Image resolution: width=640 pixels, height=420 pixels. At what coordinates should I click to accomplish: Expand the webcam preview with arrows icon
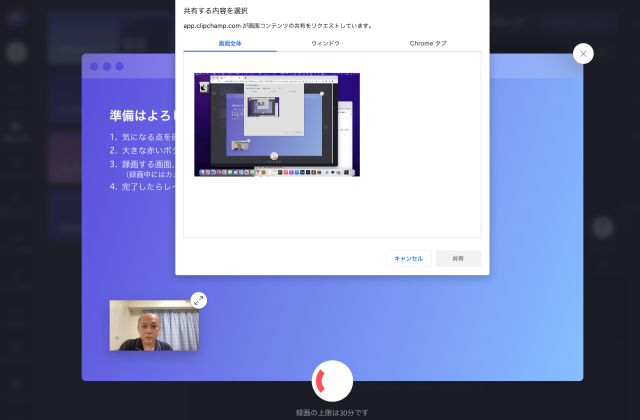pos(199,299)
